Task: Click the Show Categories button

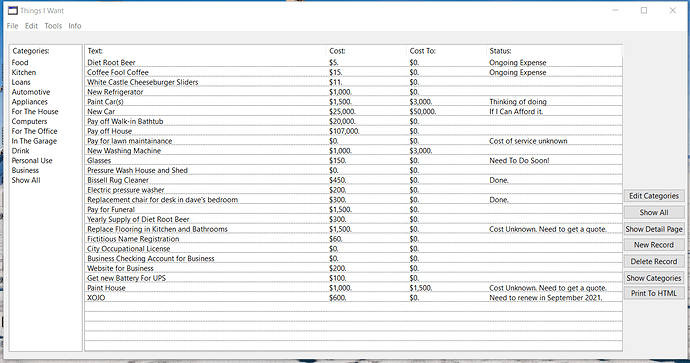Action: click(654, 278)
